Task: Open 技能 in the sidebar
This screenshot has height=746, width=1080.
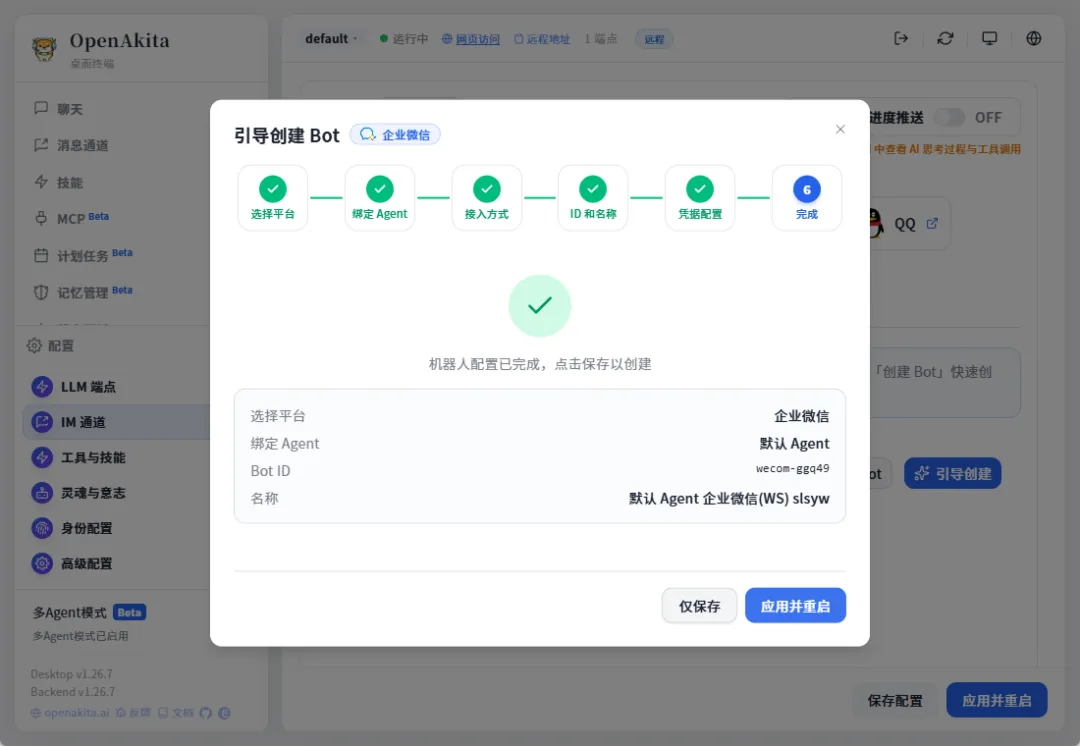Action: [70, 183]
